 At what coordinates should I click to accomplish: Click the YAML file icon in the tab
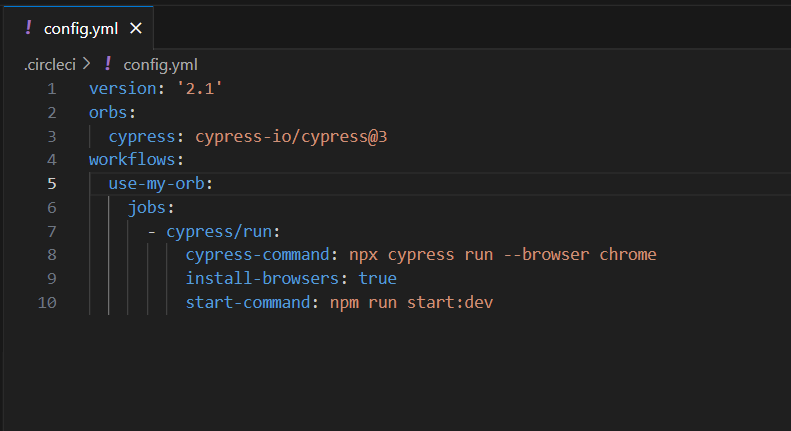[28, 28]
